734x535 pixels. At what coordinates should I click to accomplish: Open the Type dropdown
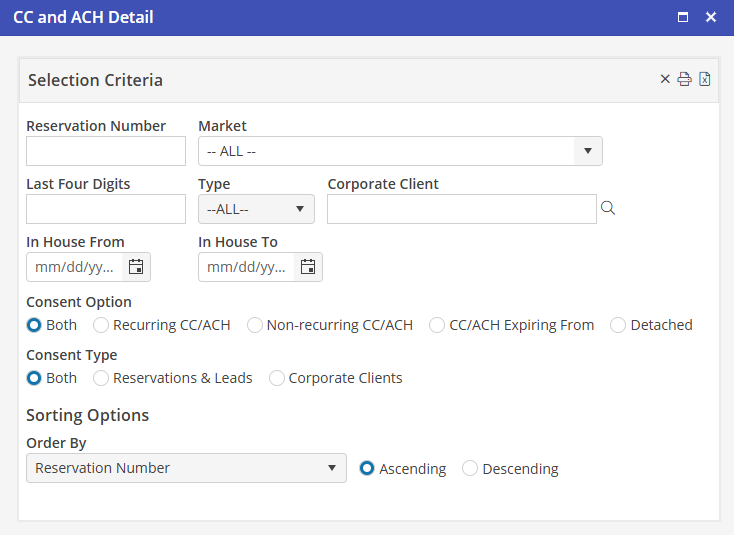click(x=256, y=209)
